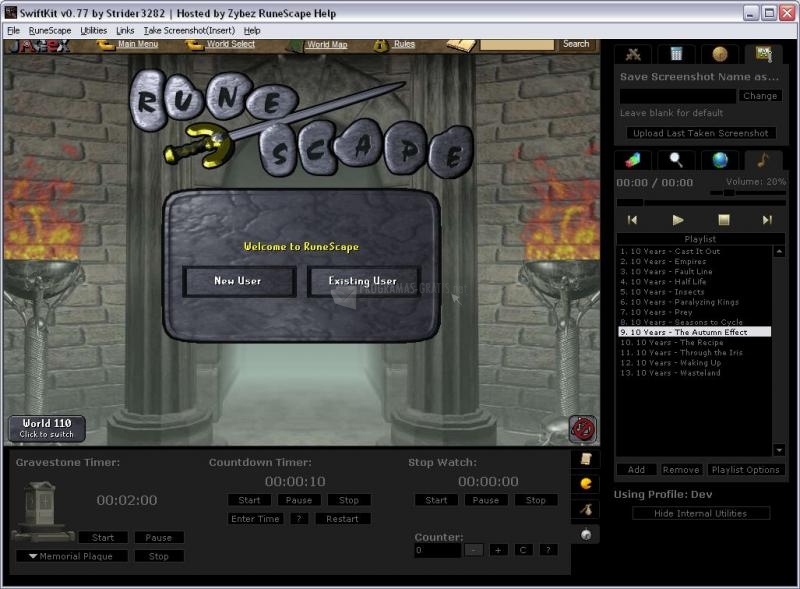Click the World Map icon in game bar

coord(295,46)
